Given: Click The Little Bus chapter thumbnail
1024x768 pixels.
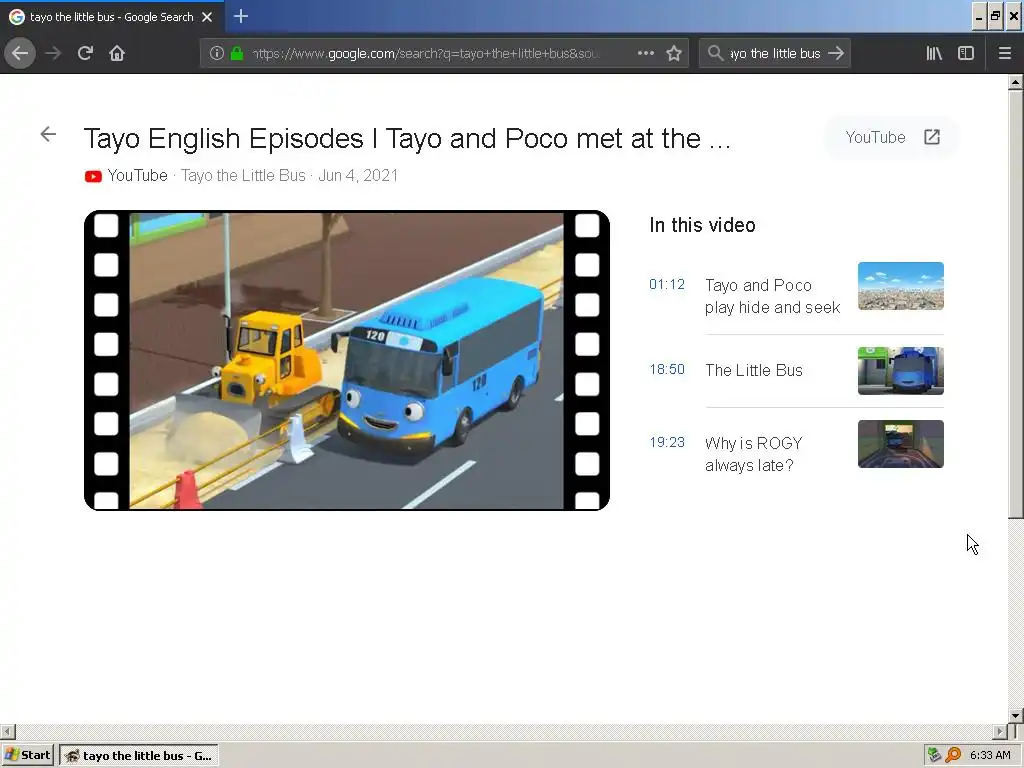Looking at the screenshot, I should coord(901,371).
